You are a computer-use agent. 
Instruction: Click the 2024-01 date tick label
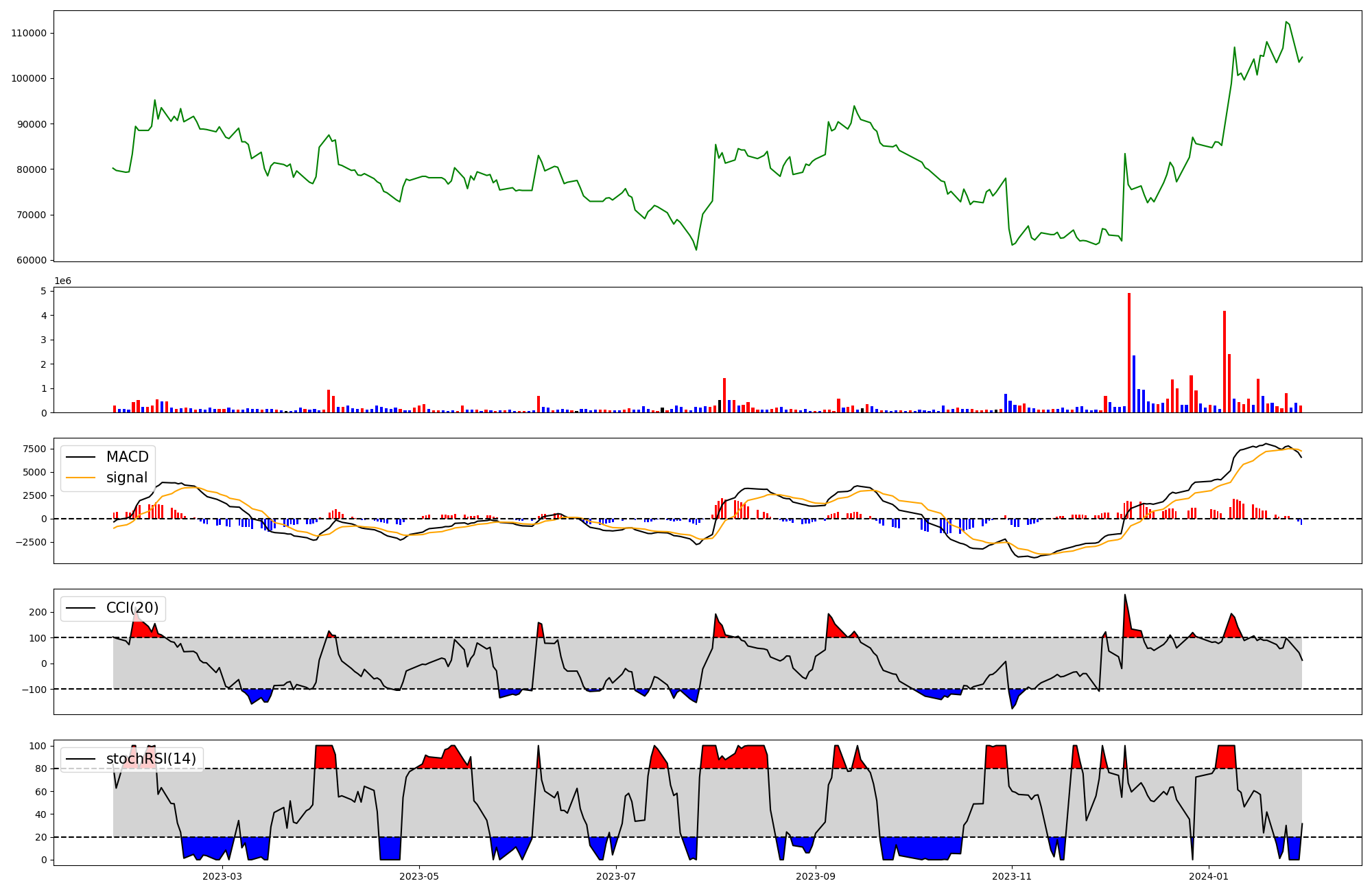point(1208,876)
